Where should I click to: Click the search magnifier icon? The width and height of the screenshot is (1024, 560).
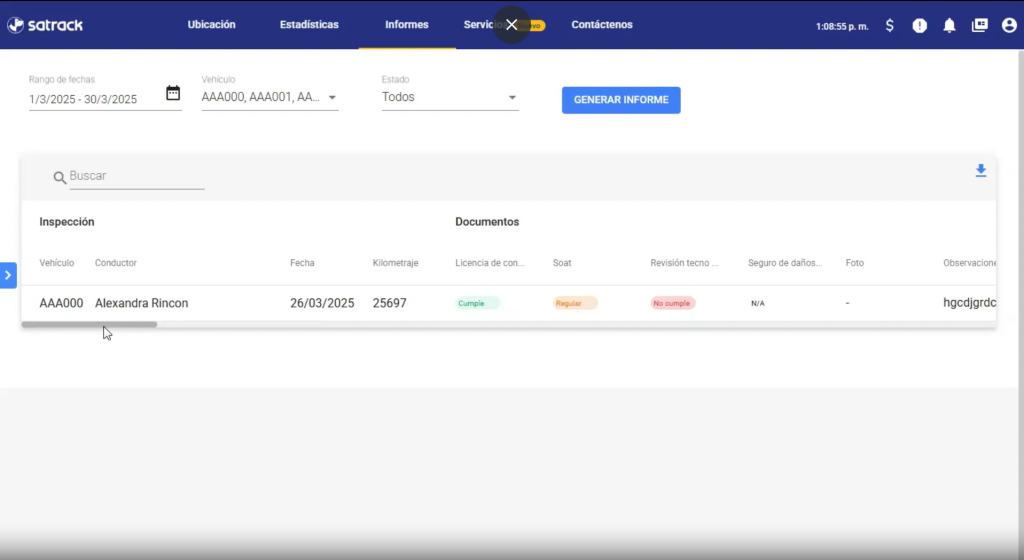(x=59, y=178)
